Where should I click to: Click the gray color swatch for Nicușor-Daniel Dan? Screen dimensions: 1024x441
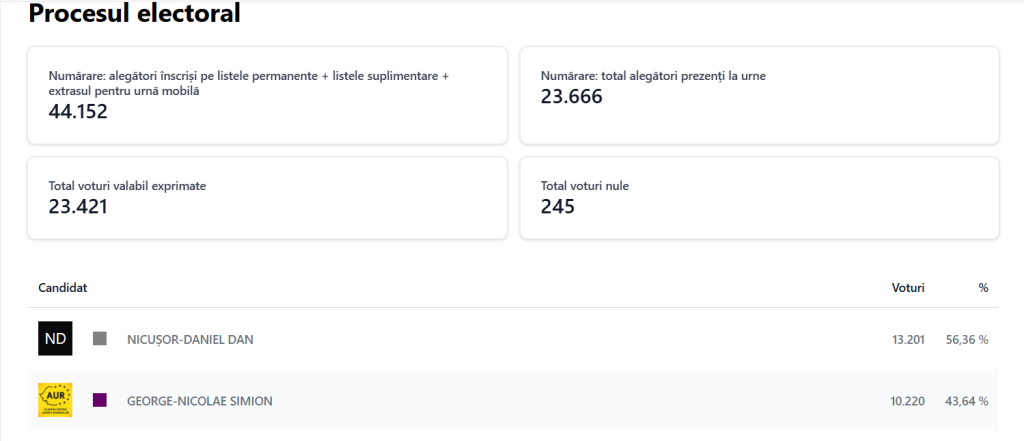[x=100, y=339]
